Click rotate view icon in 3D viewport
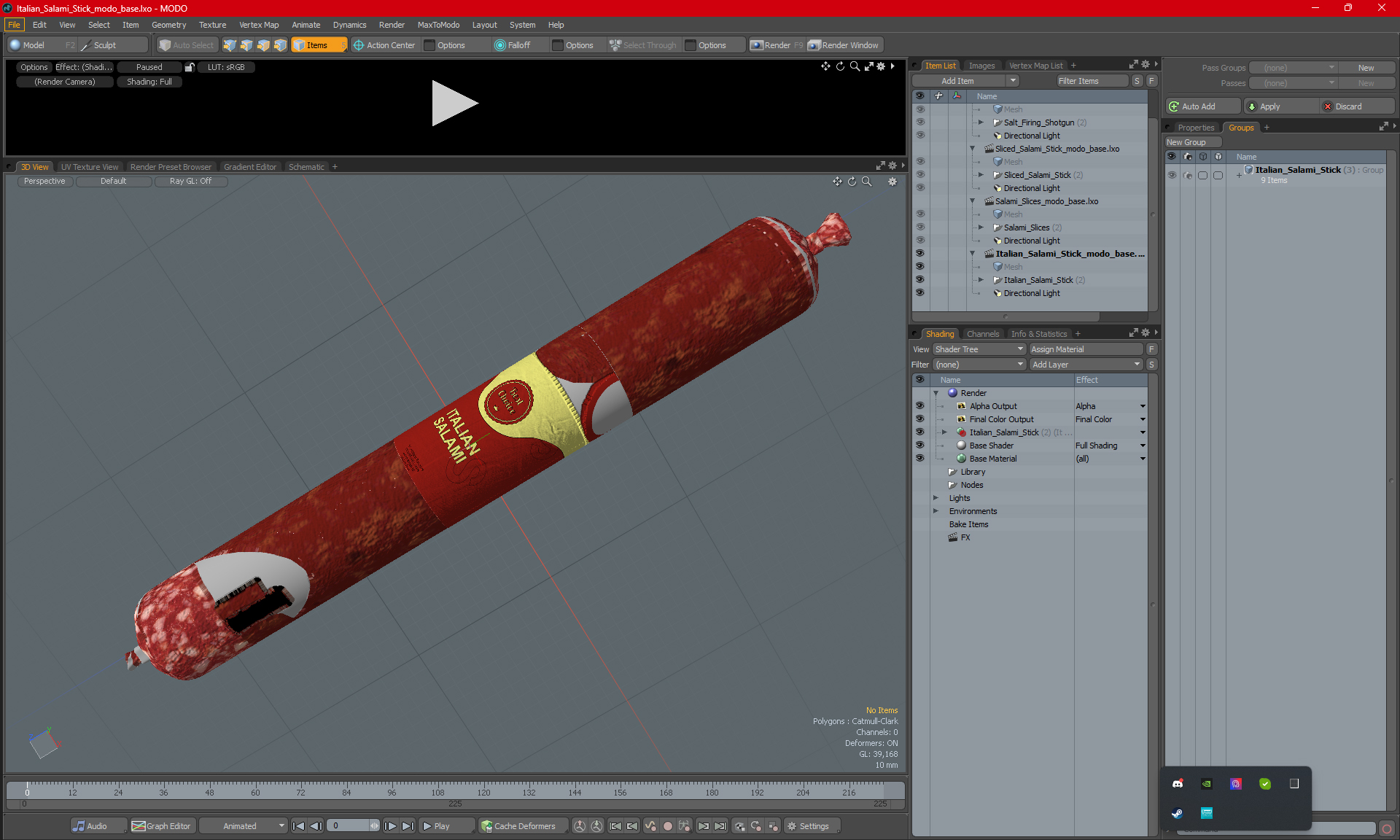1400x840 pixels. point(852,182)
